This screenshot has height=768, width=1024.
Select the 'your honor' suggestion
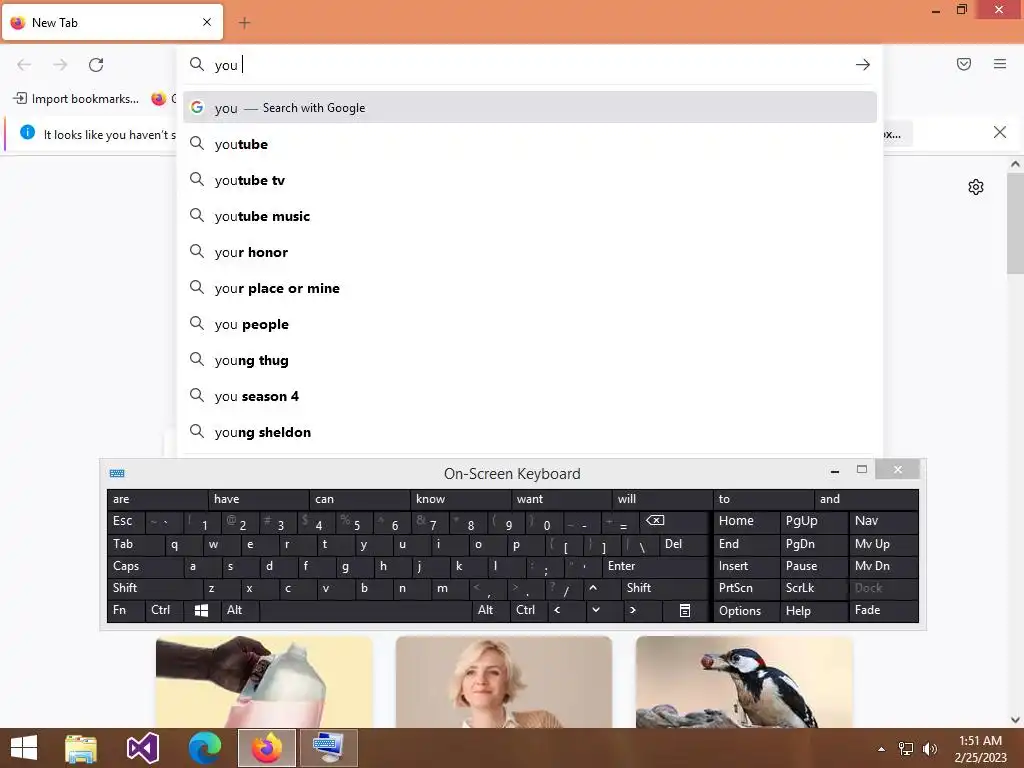click(530, 251)
